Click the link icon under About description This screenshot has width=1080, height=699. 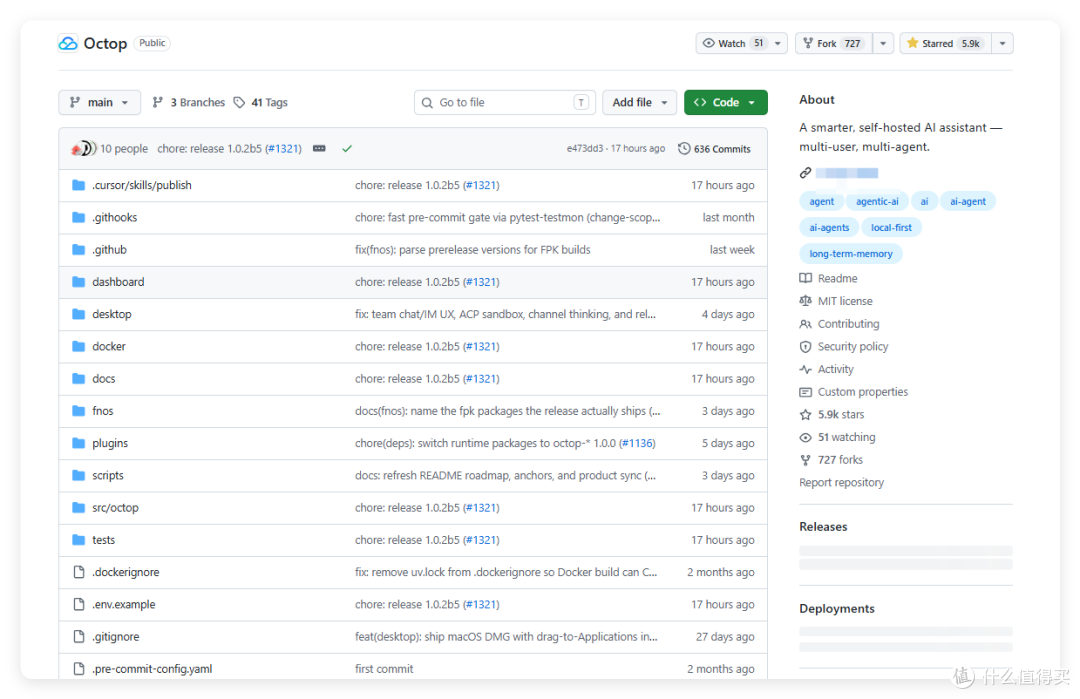click(x=805, y=173)
